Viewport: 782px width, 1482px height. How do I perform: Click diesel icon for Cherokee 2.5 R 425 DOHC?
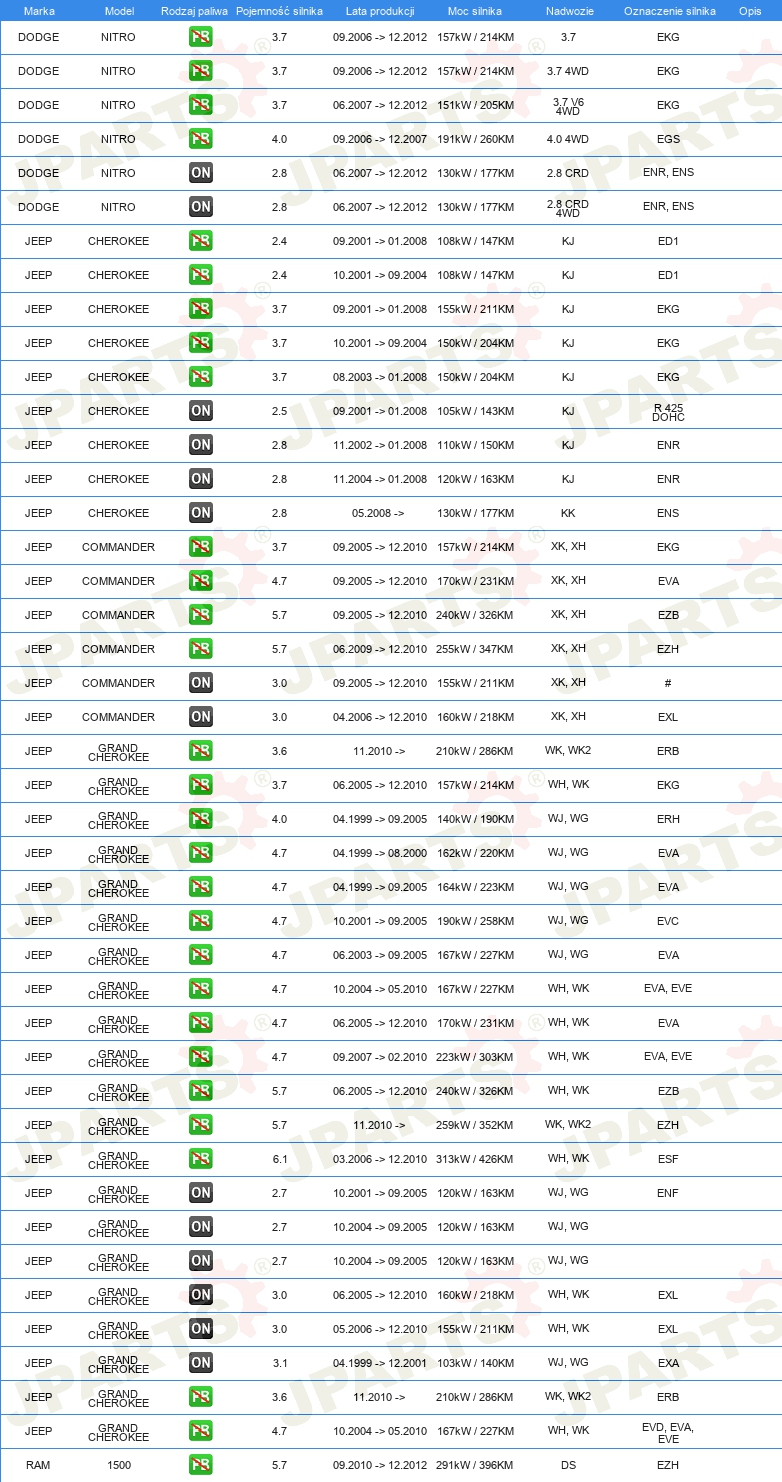click(x=201, y=411)
